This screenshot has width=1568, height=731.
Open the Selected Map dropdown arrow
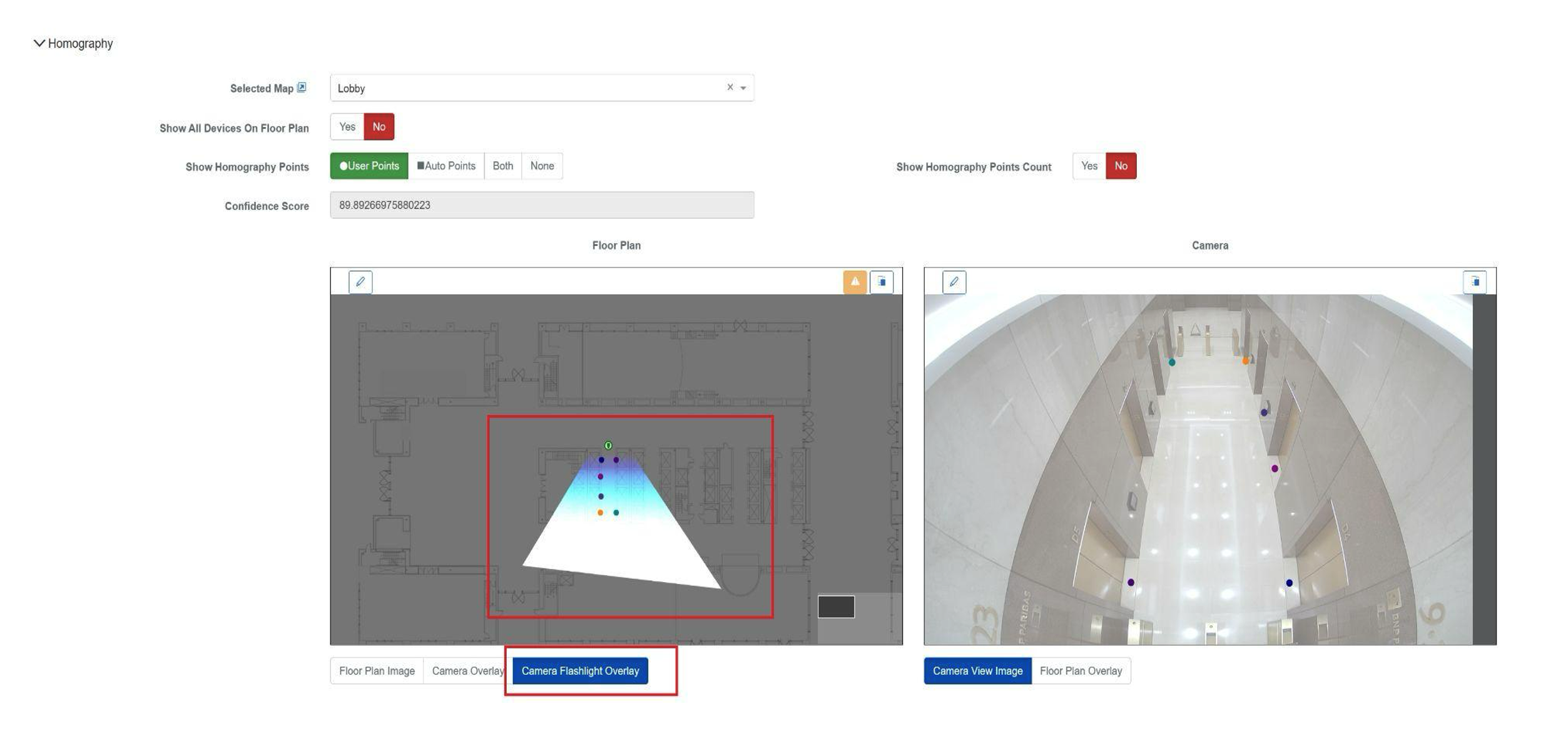pyautogui.click(x=743, y=88)
